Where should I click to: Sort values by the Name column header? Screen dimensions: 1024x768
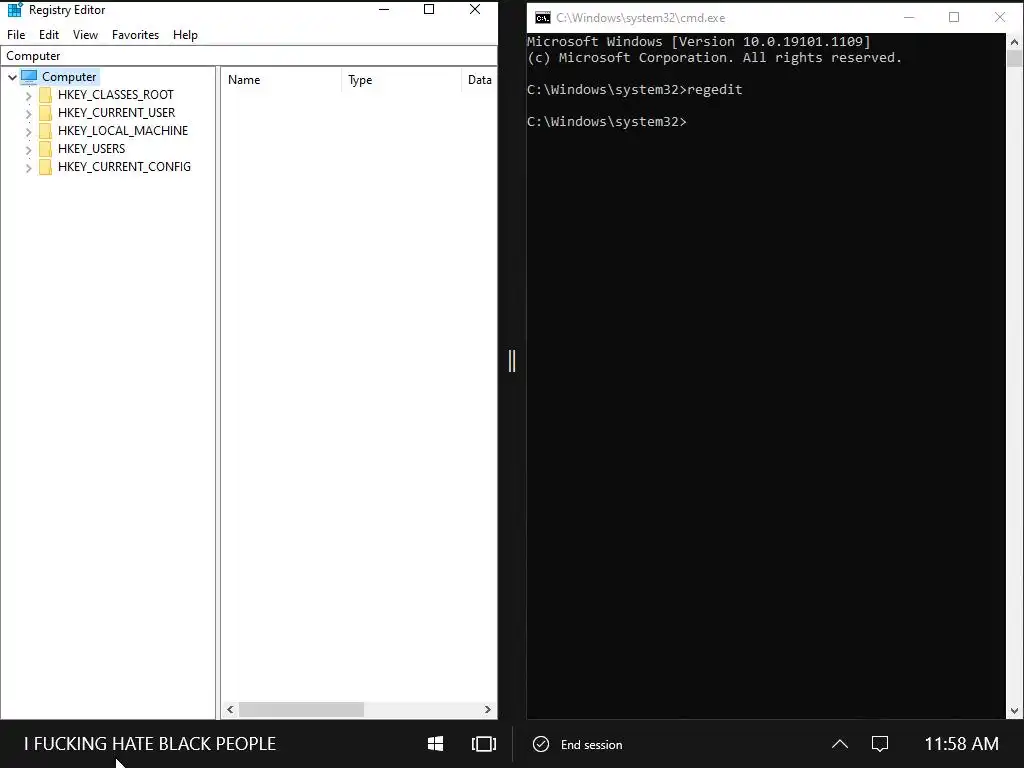281,80
